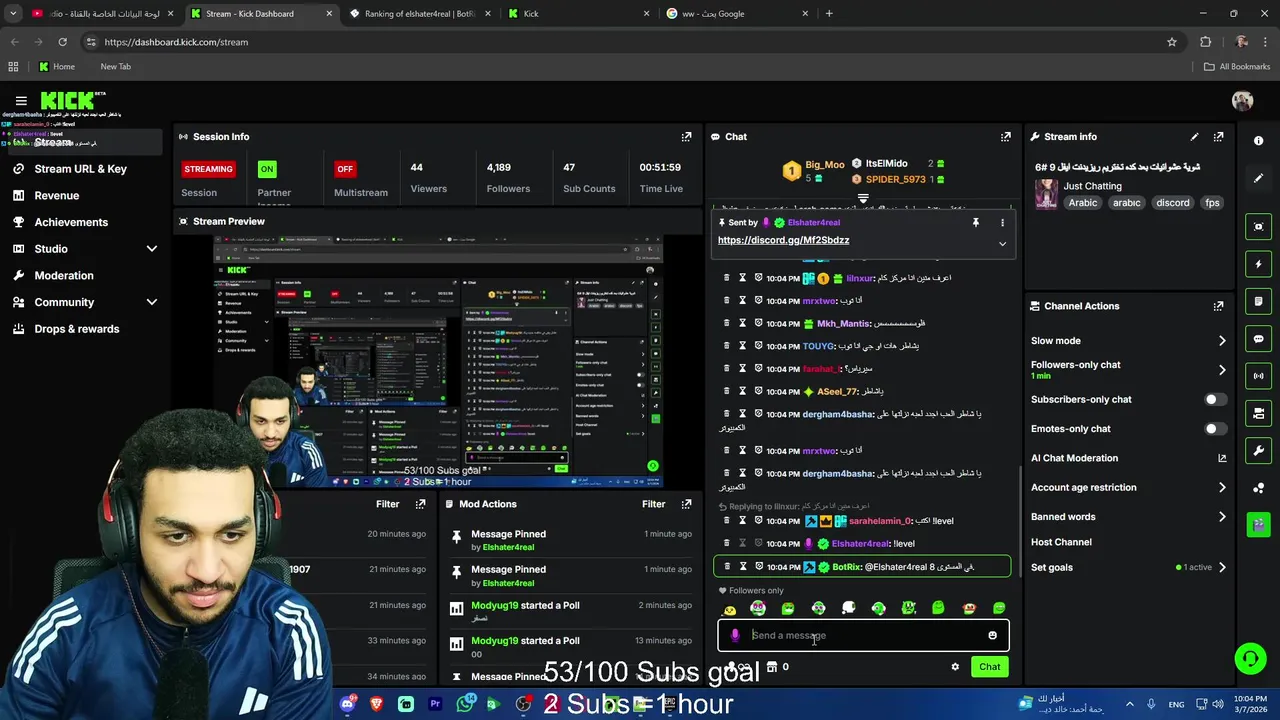Open pinned message three-dot options
The image size is (1280, 720).
(1002, 222)
